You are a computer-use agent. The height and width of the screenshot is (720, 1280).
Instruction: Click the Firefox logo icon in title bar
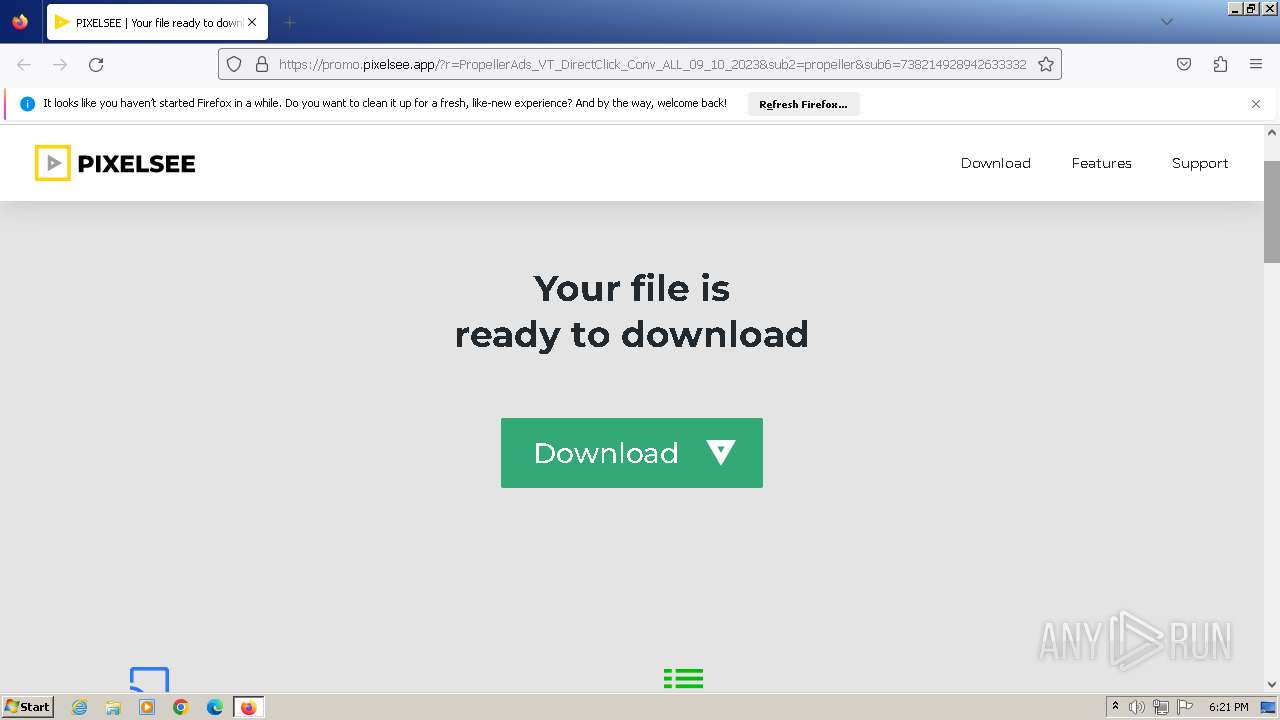pos(20,22)
